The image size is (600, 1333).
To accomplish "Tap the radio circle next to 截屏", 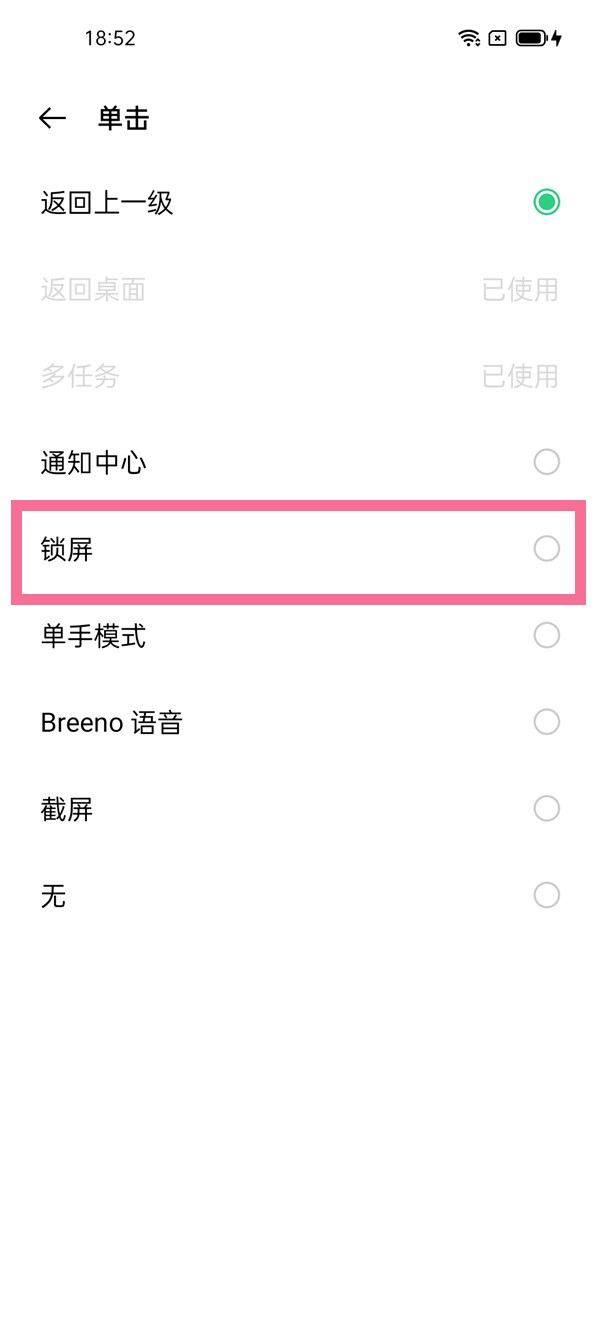I will pos(546,808).
